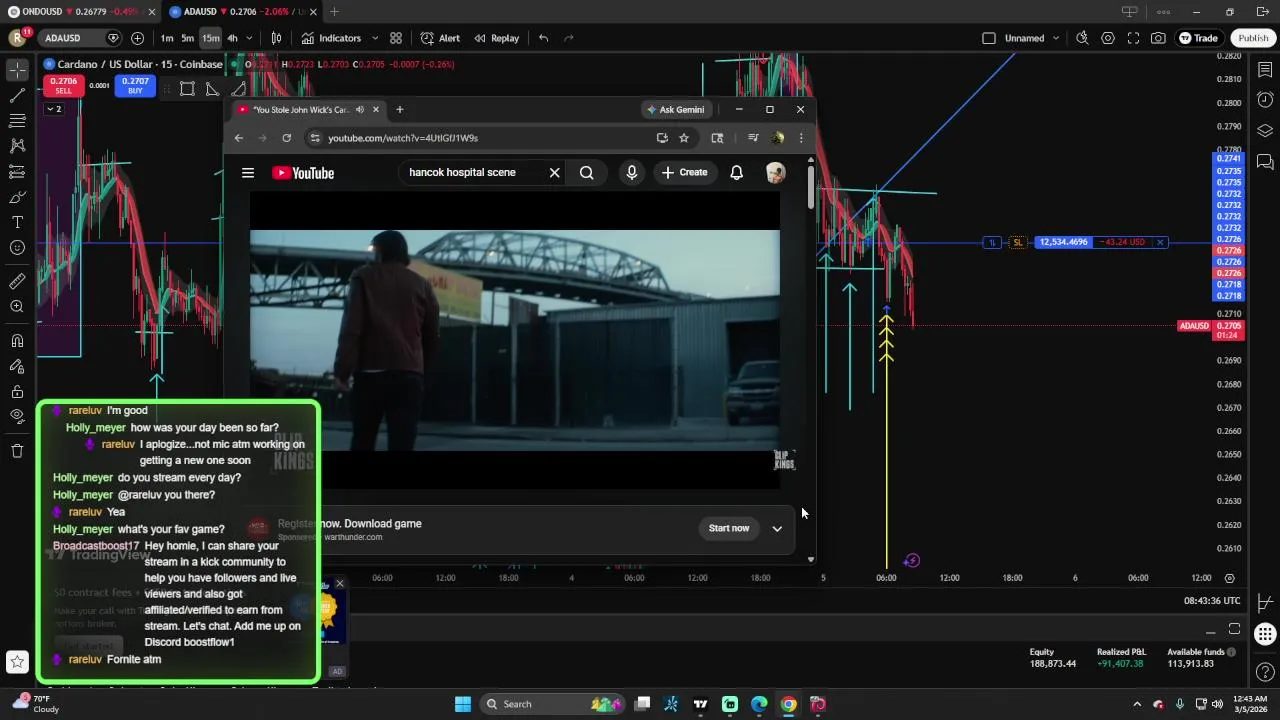Open the Fibonacci retracement tools
Image resolution: width=1280 pixels, height=720 pixels.
point(17,121)
